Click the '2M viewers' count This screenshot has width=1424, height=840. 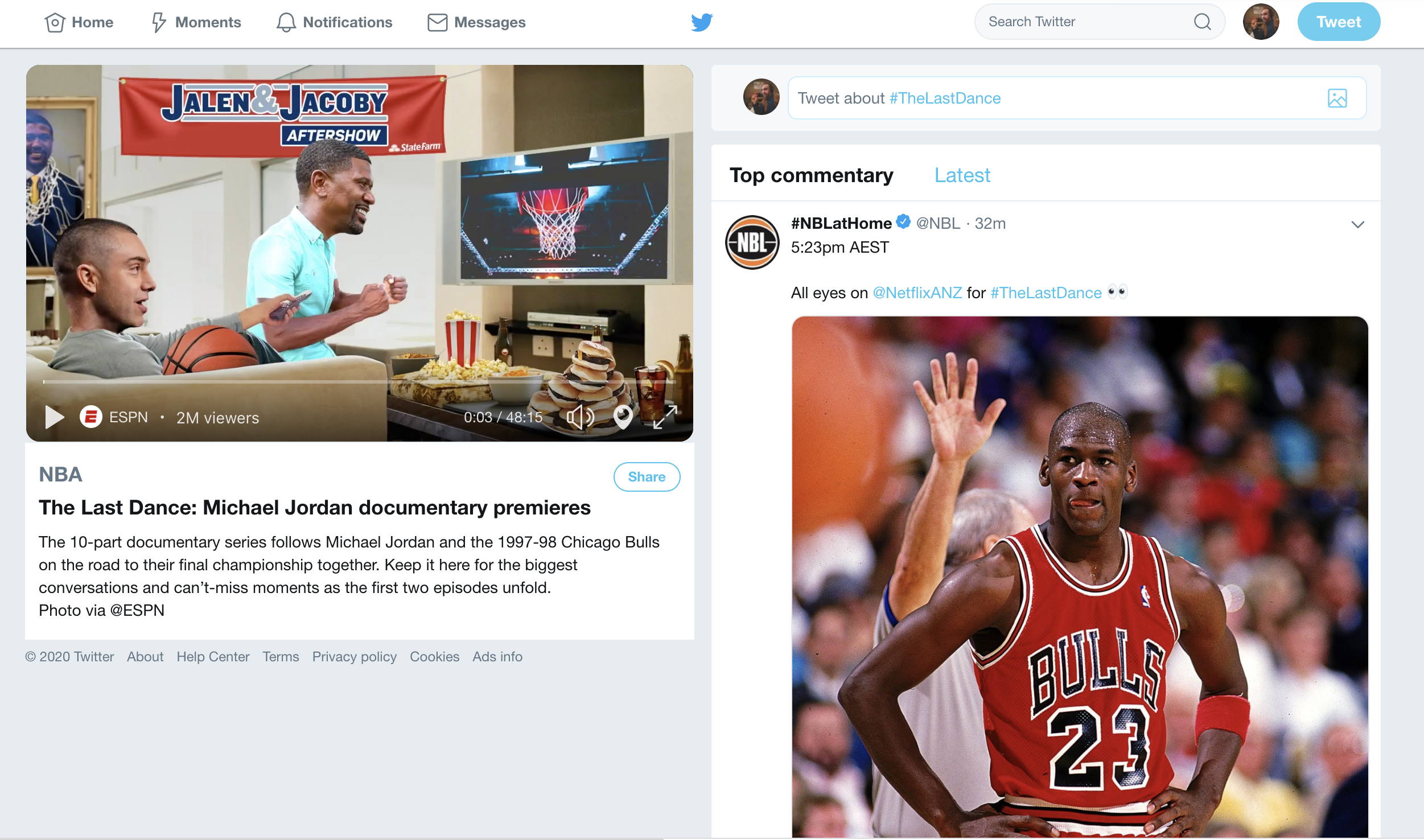point(217,418)
